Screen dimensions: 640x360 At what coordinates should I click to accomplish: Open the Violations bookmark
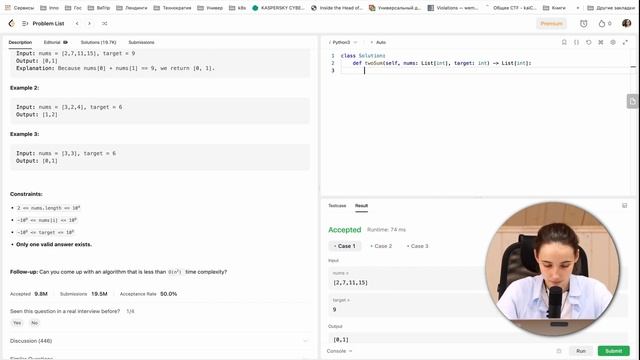pos(453,8)
